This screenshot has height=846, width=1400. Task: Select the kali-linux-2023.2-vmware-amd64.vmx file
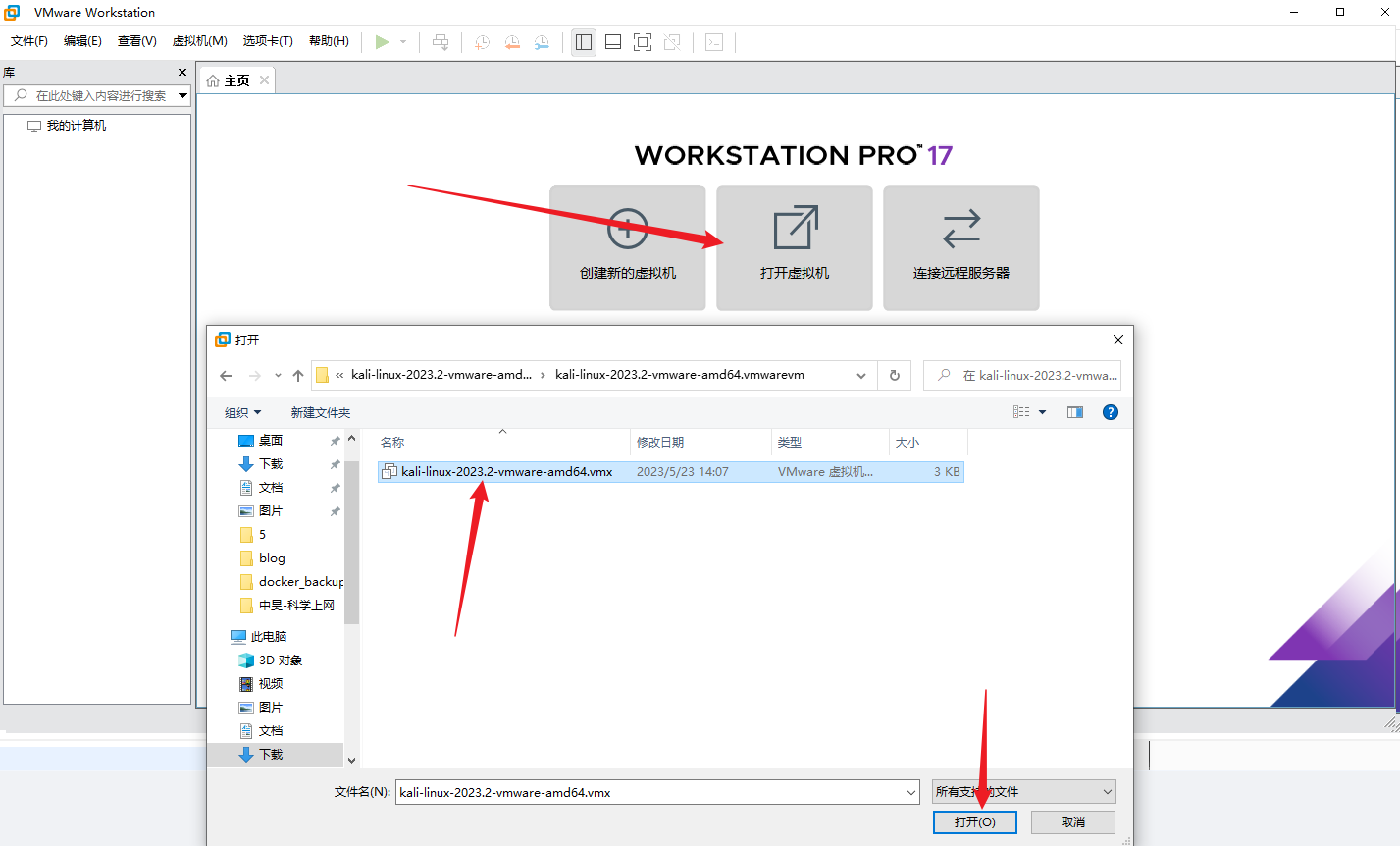pyautogui.click(x=671, y=472)
